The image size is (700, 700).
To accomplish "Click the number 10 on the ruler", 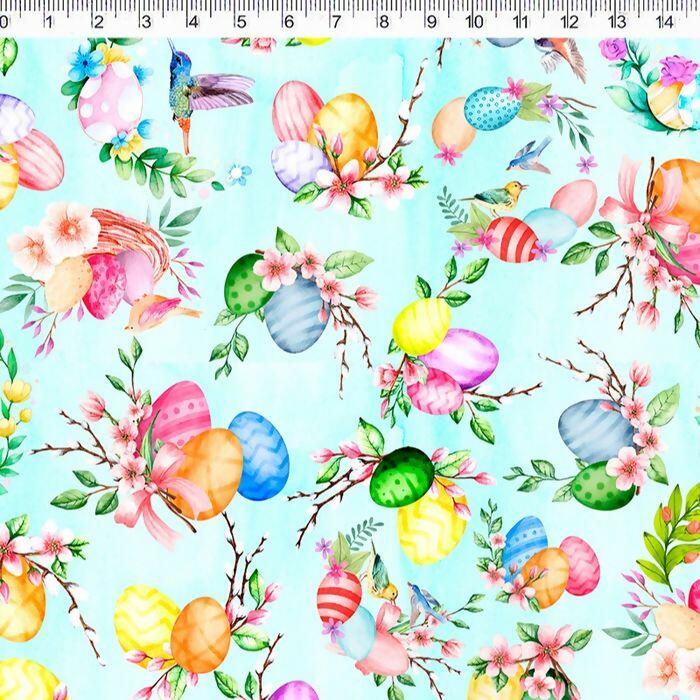I will point(476,22).
